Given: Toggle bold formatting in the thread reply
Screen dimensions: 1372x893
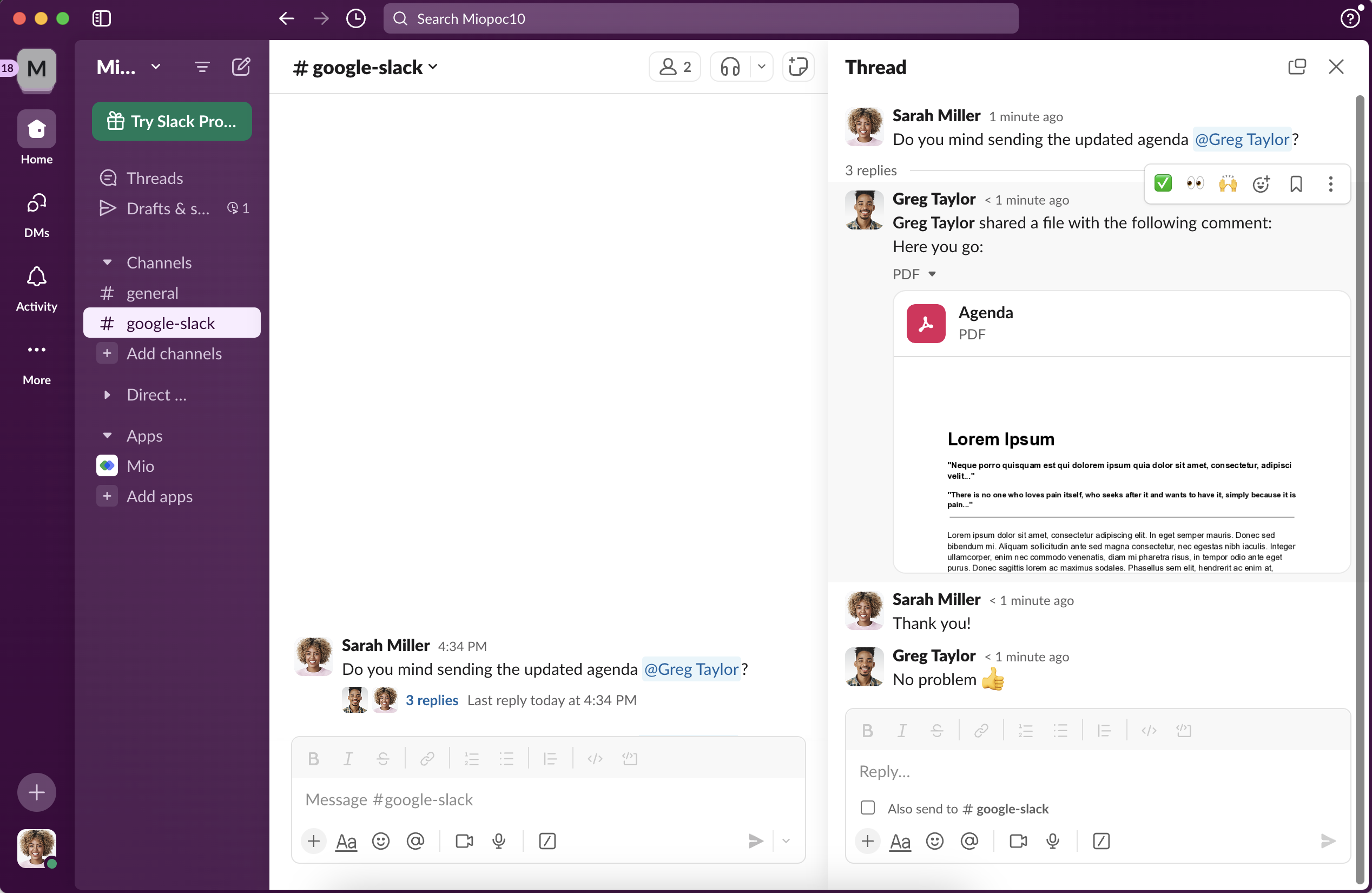Looking at the screenshot, I should pos(867,730).
